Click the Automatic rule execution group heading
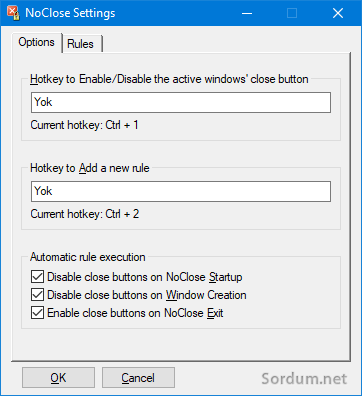The image size is (362, 396). (88, 257)
